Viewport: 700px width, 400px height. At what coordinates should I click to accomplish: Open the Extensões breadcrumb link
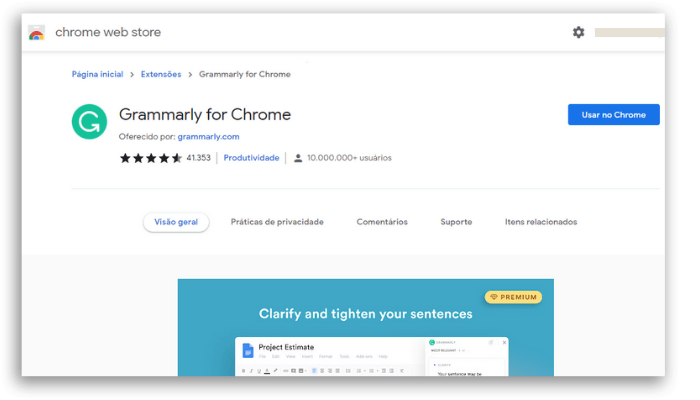[161, 74]
